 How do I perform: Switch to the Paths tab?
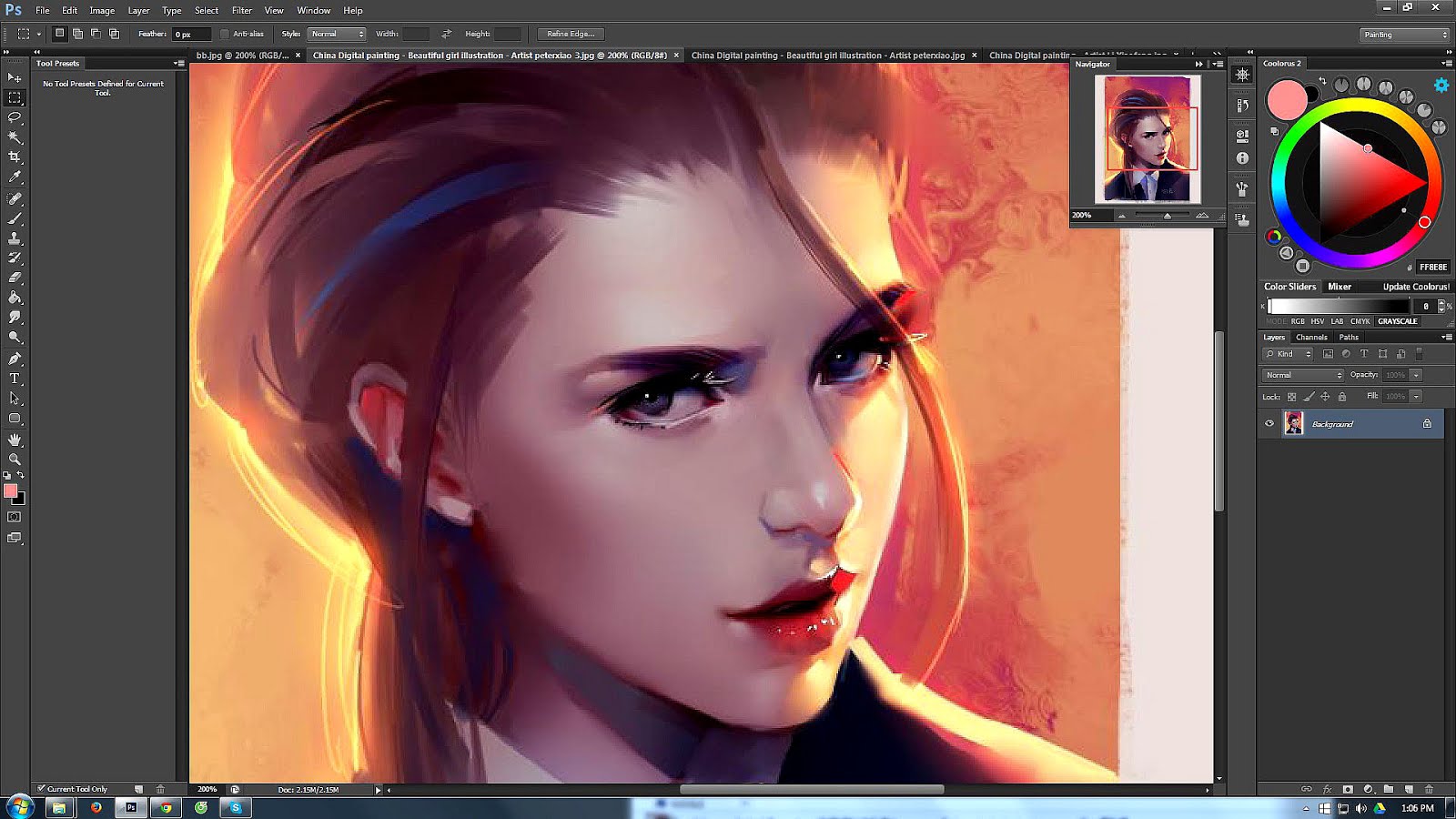pos(1349,337)
